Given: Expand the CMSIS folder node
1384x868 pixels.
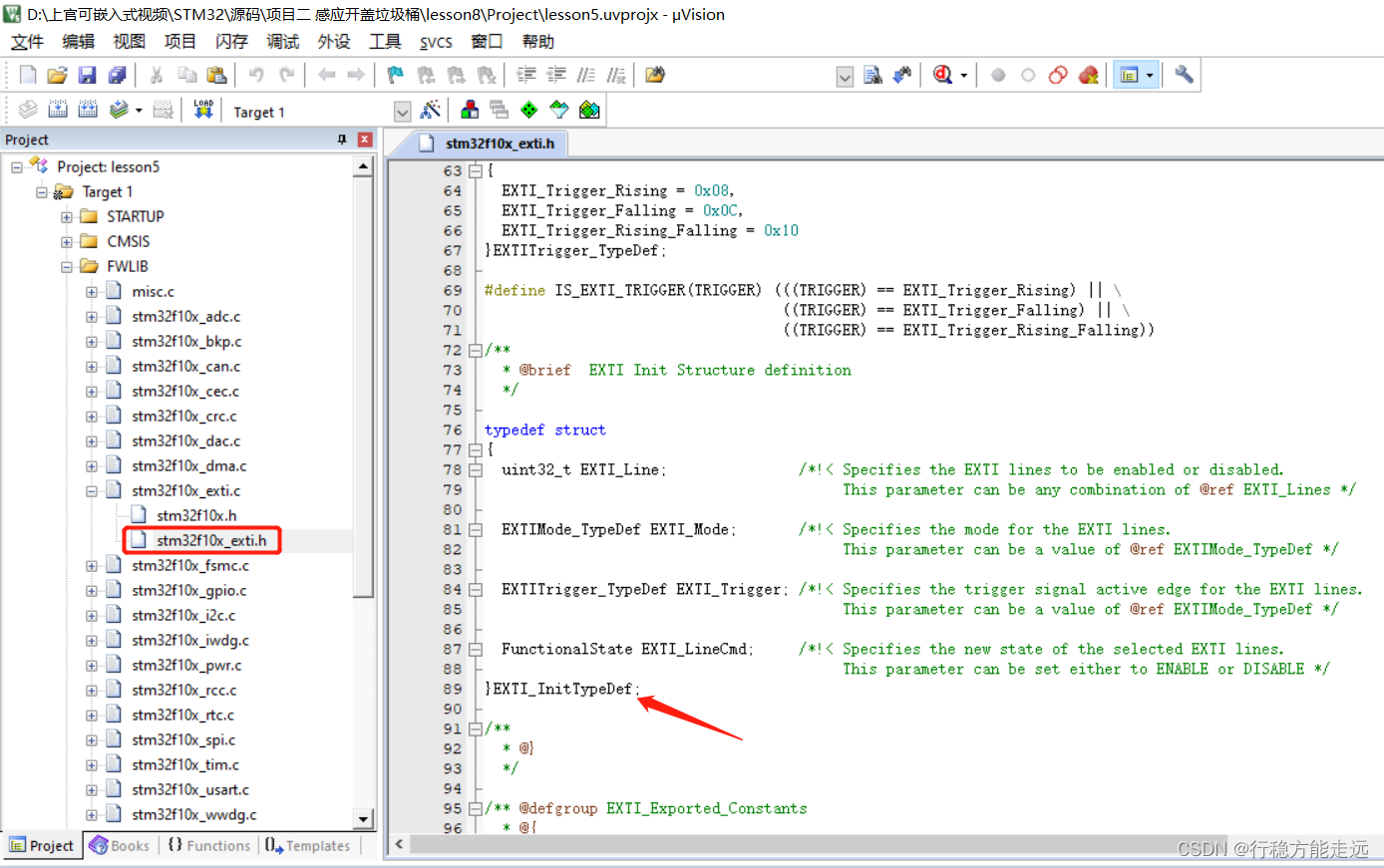Looking at the screenshot, I should pyautogui.click(x=67, y=241).
